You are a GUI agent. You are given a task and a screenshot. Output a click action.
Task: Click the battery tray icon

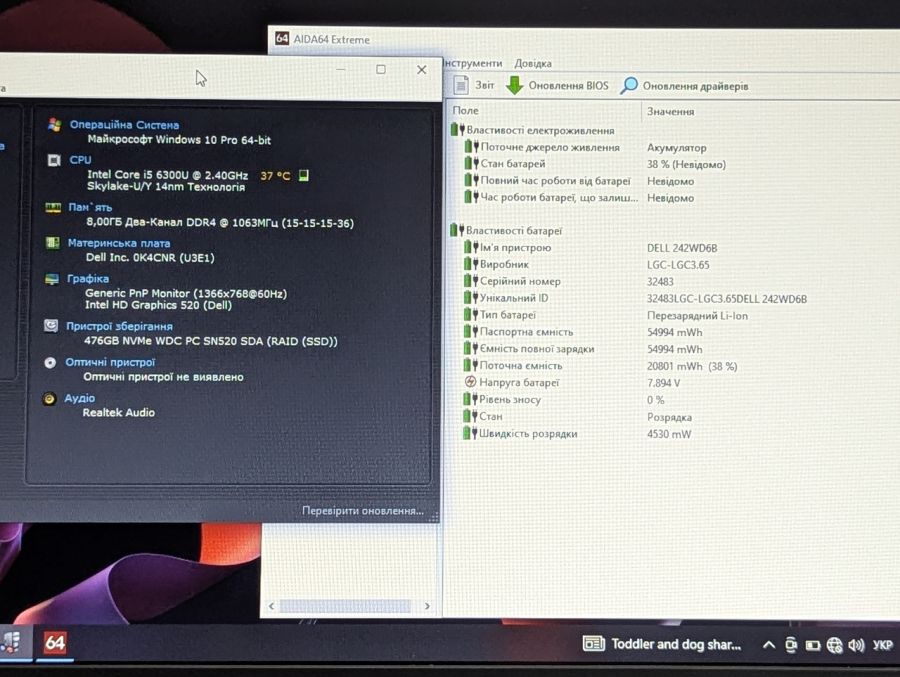click(x=812, y=645)
